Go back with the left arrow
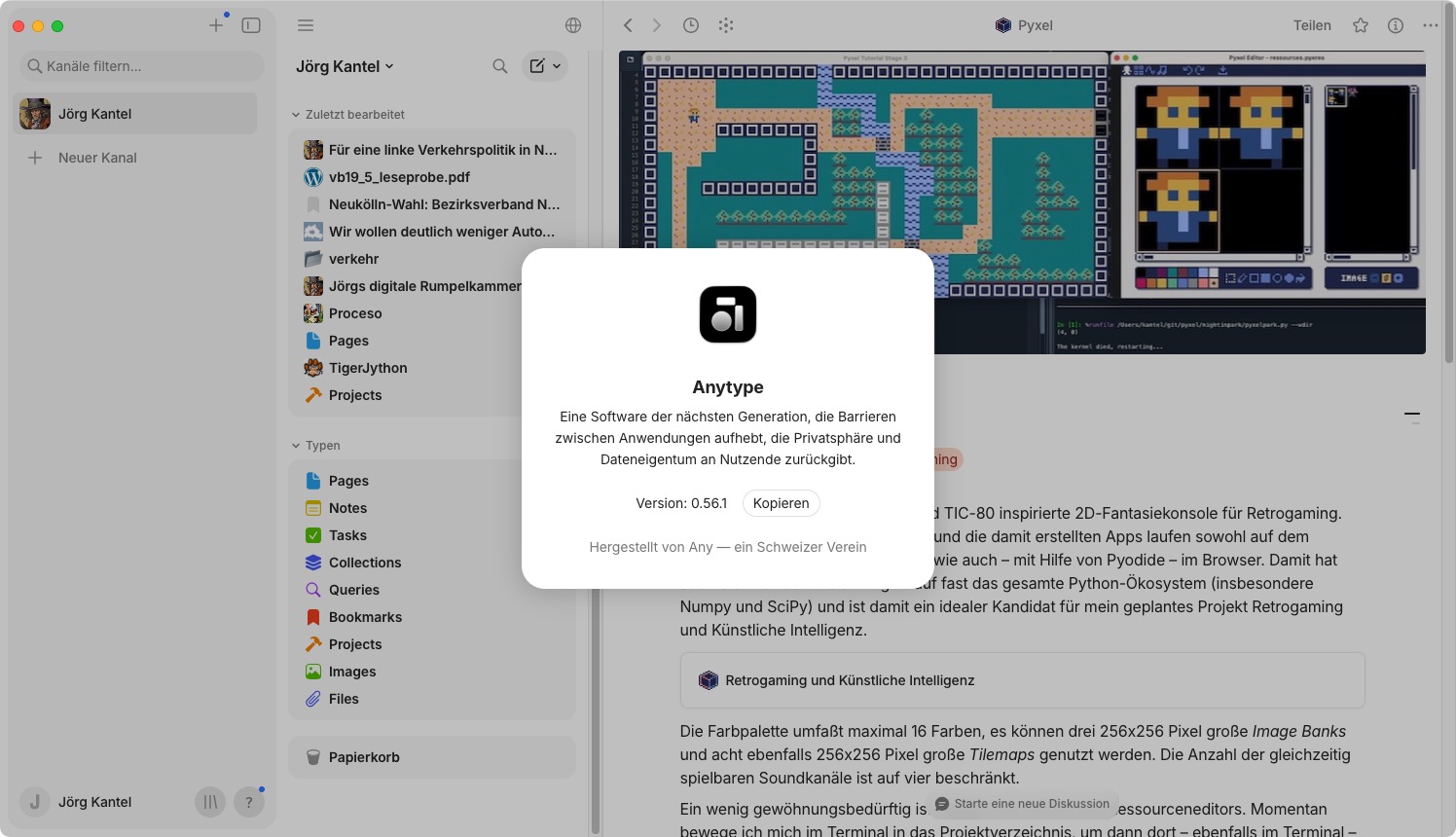 click(628, 25)
